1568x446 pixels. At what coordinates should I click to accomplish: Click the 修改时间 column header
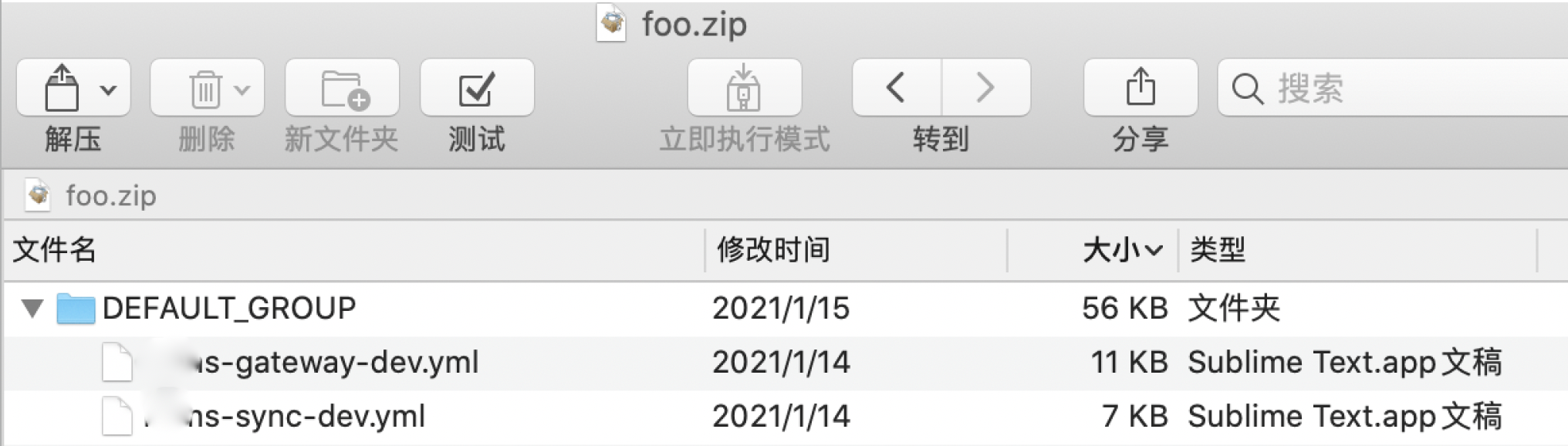click(x=774, y=251)
